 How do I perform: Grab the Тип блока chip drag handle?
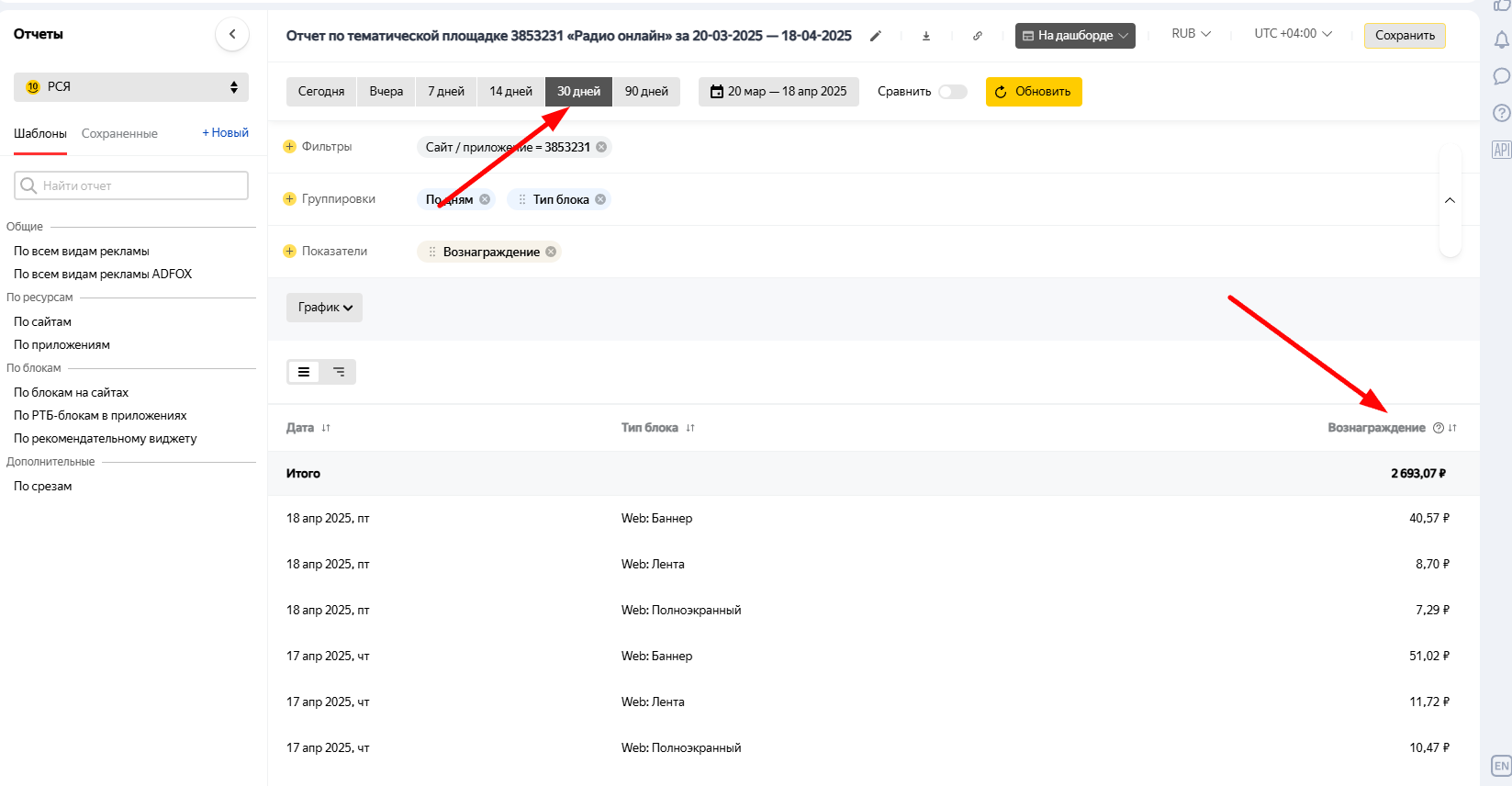(x=522, y=199)
